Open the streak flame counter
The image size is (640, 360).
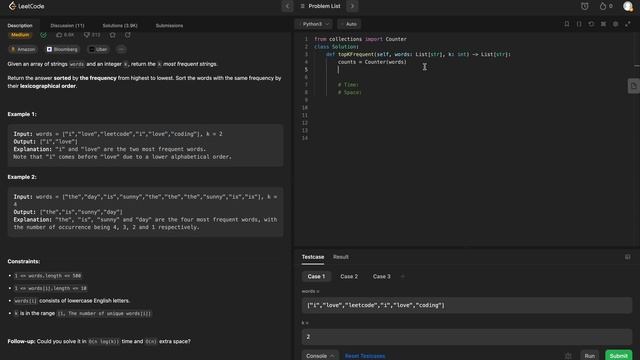(606, 6)
